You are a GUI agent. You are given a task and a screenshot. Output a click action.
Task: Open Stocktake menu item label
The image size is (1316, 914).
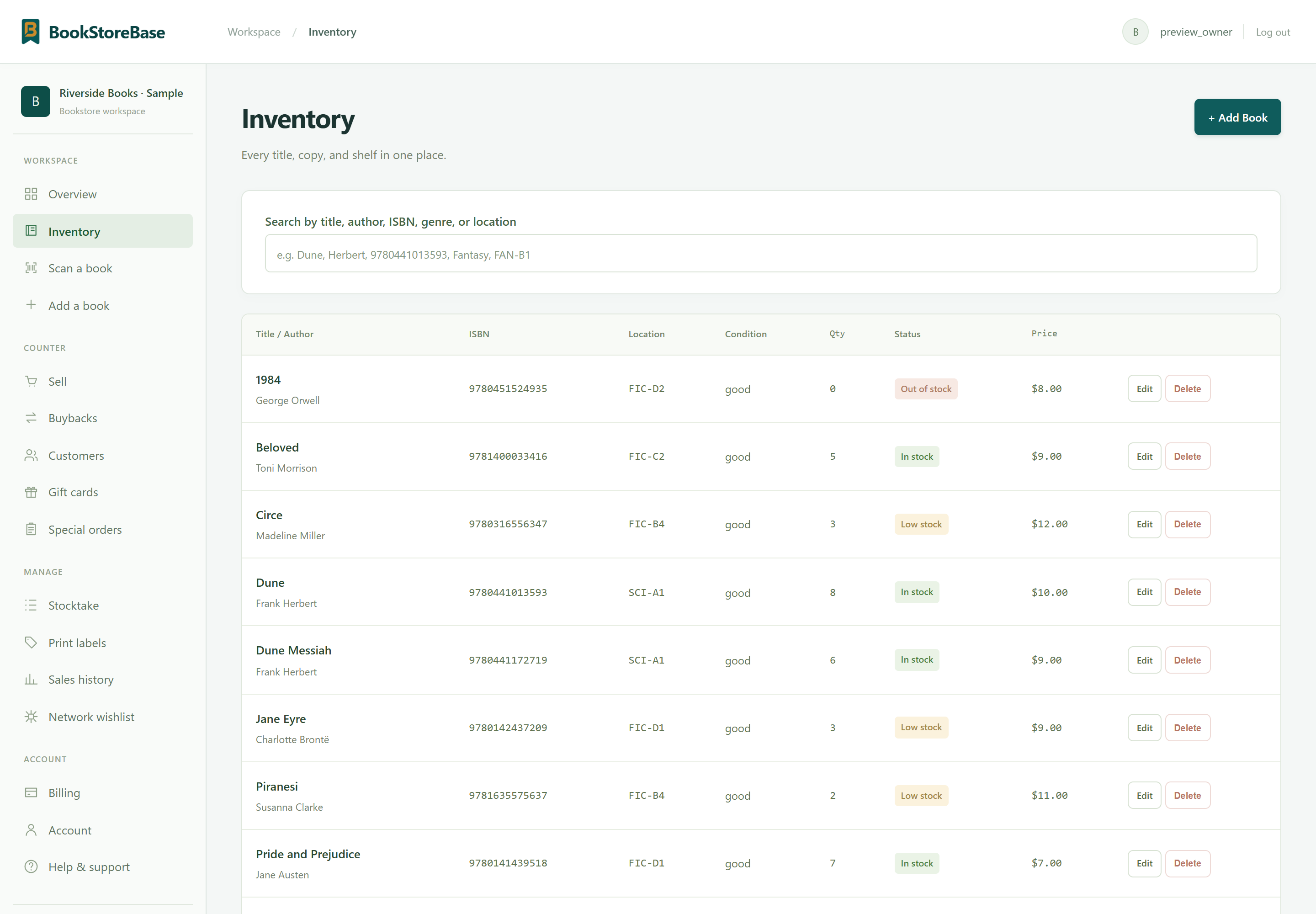tap(73, 606)
